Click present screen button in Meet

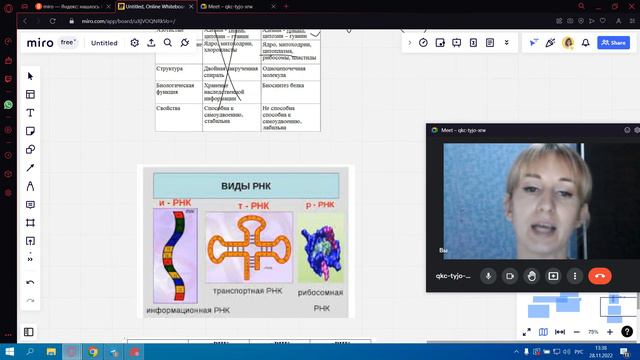pyautogui.click(x=553, y=276)
